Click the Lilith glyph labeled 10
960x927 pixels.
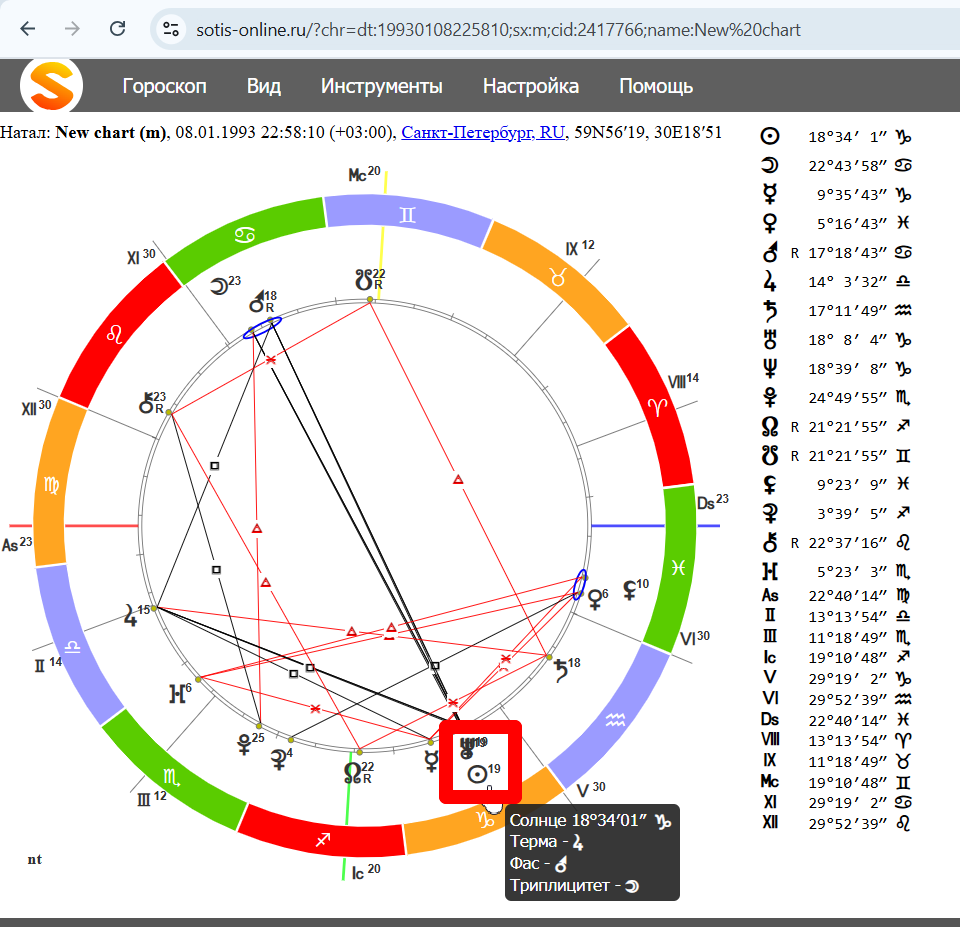629,590
